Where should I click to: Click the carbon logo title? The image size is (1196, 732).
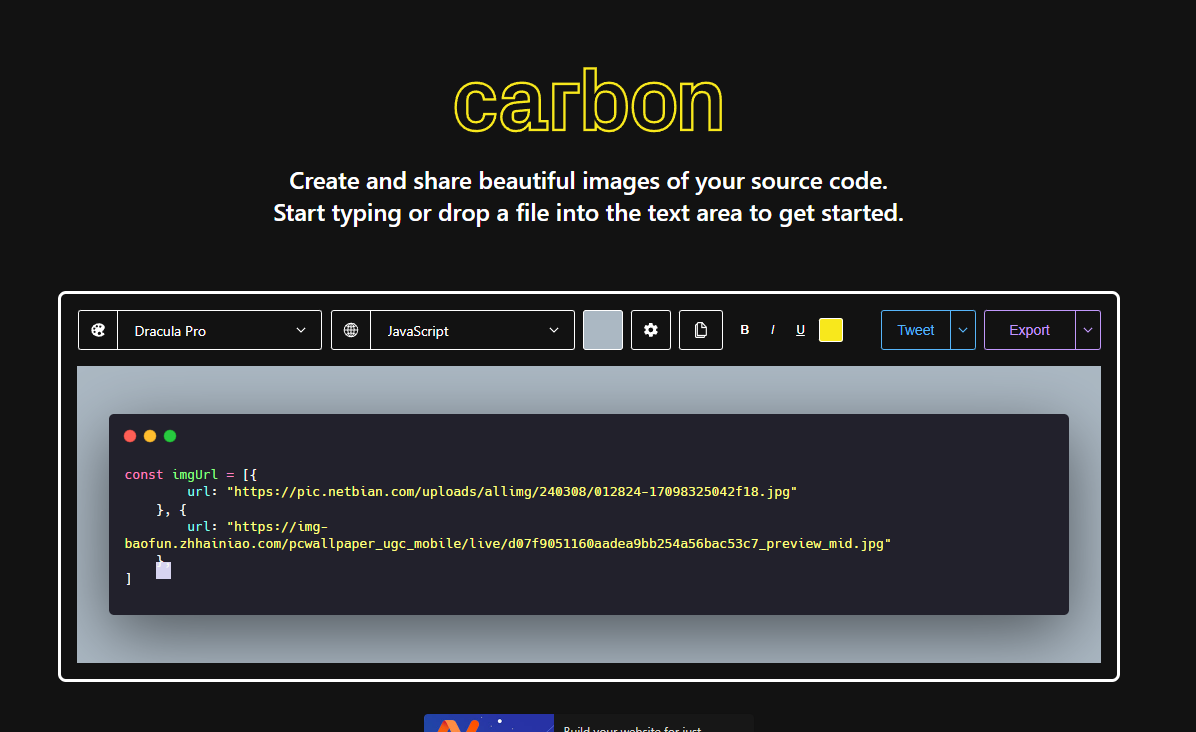[588, 102]
